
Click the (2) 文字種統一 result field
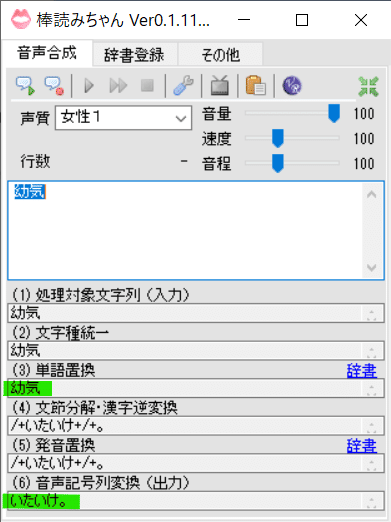(x=196, y=350)
